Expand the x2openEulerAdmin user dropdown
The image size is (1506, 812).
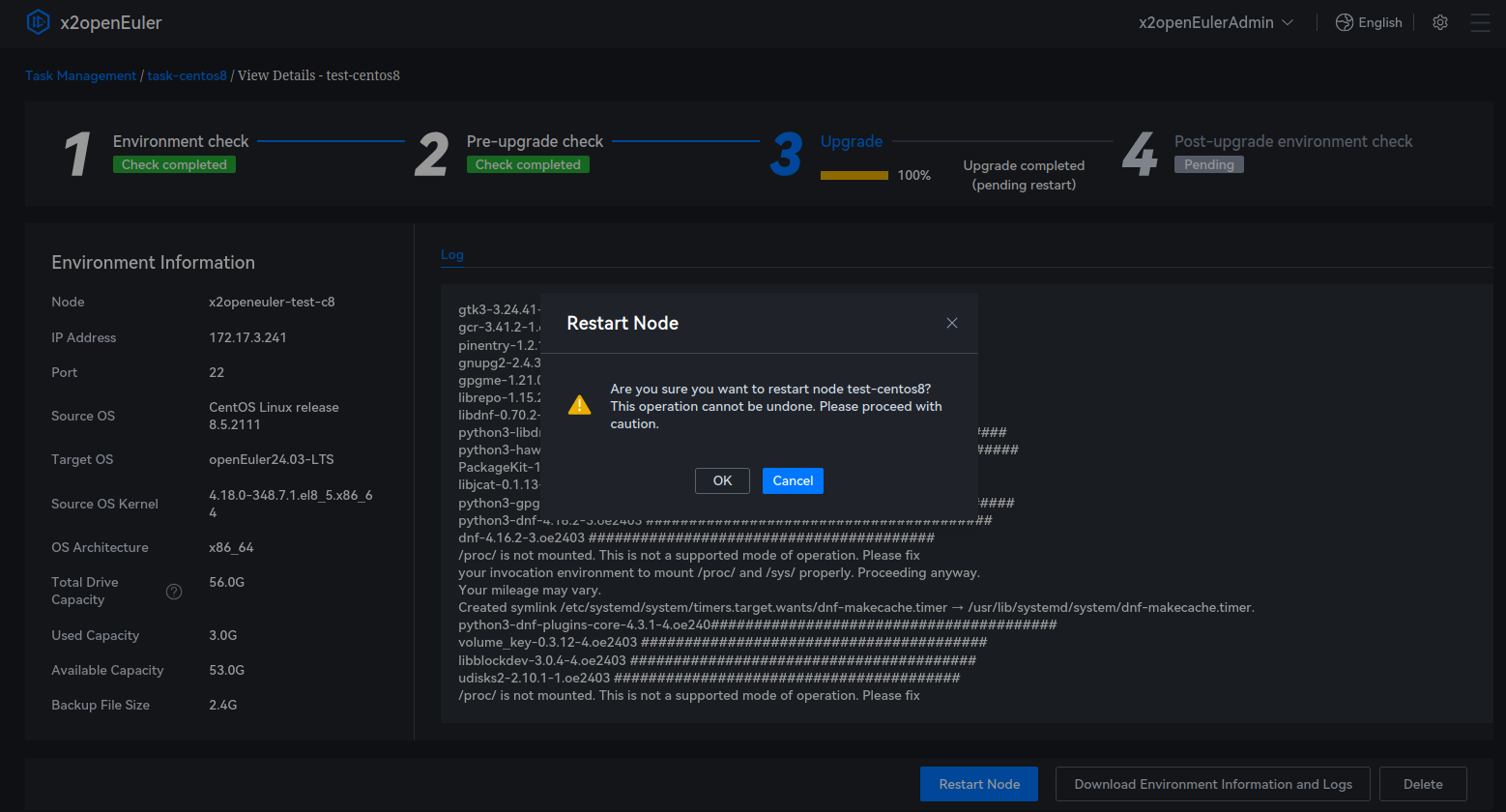tap(1215, 22)
